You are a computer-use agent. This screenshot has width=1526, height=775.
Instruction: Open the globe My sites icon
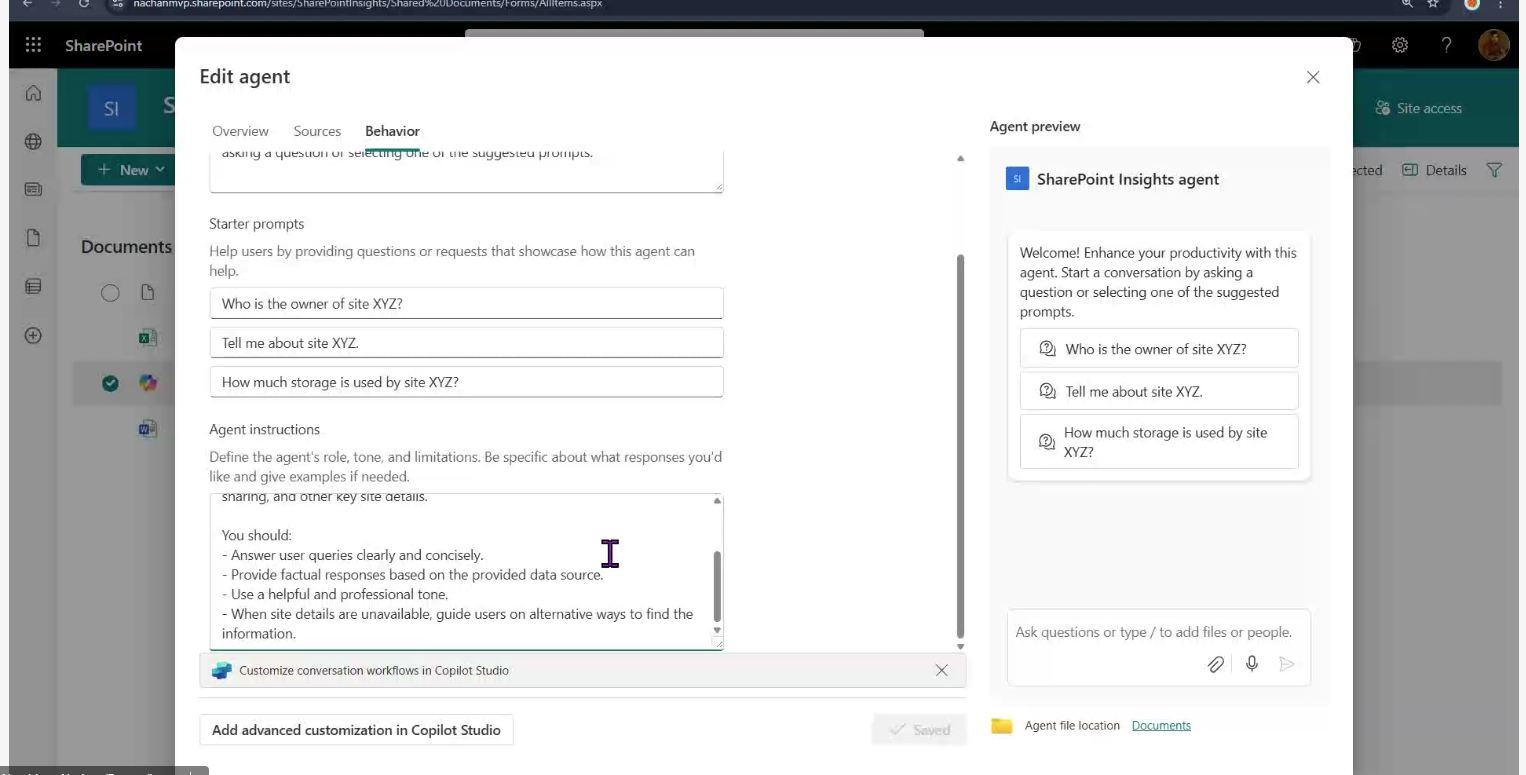click(33, 142)
